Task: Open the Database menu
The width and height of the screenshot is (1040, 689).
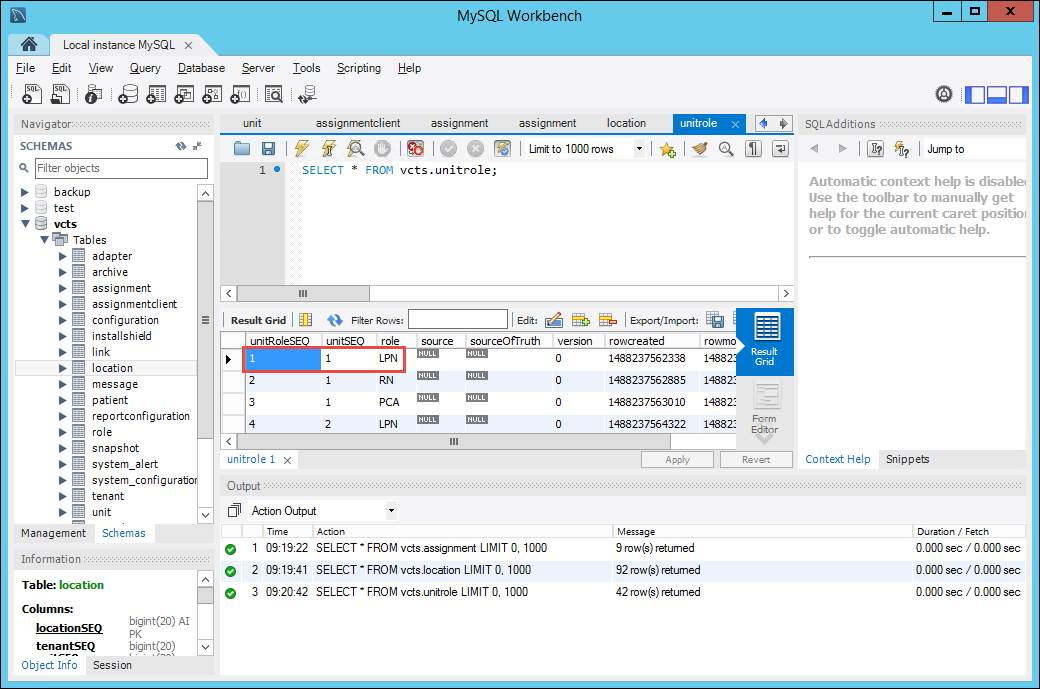Action: pos(201,68)
